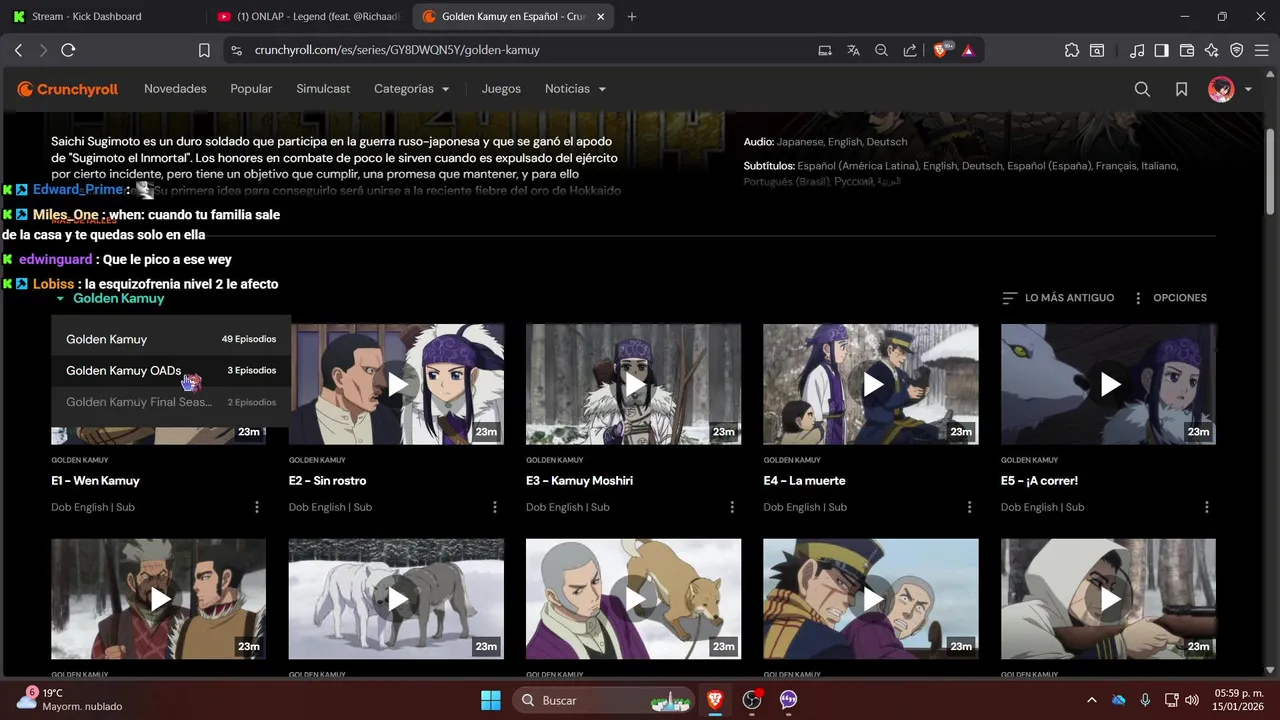This screenshot has width=1280, height=720.
Task: Open the Brave Shields lion icon
Action: pyautogui.click(x=942, y=50)
